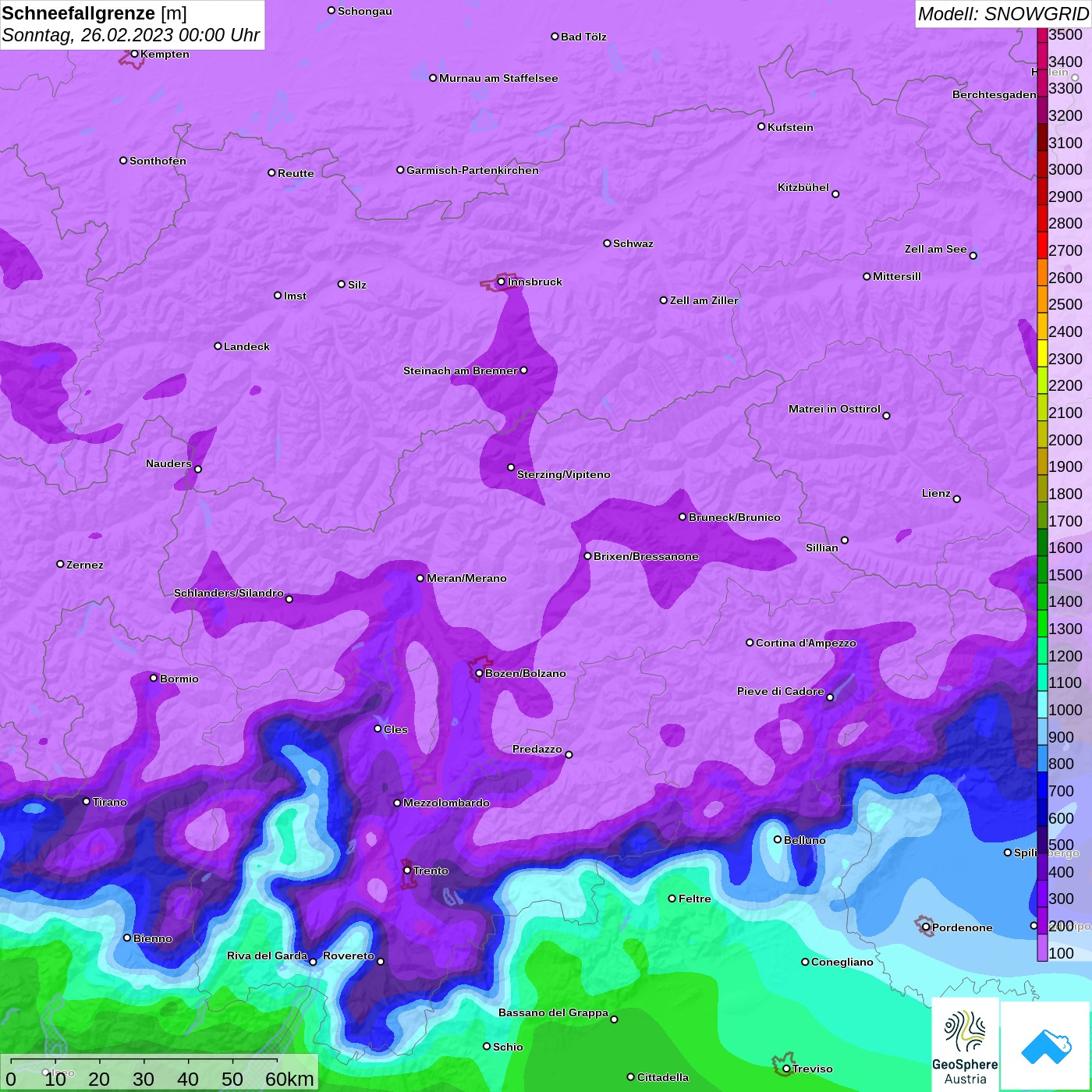Click the 'Schio' label
This screenshot has width=1092, height=1092.
(508, 1047)
